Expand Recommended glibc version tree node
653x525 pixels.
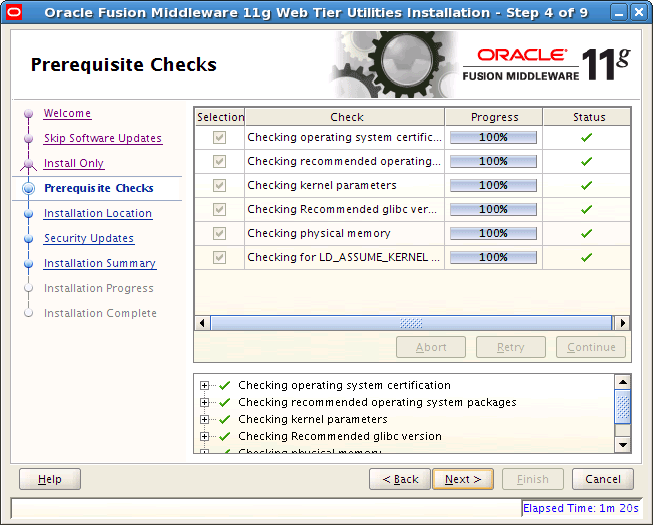pos(204,436)
